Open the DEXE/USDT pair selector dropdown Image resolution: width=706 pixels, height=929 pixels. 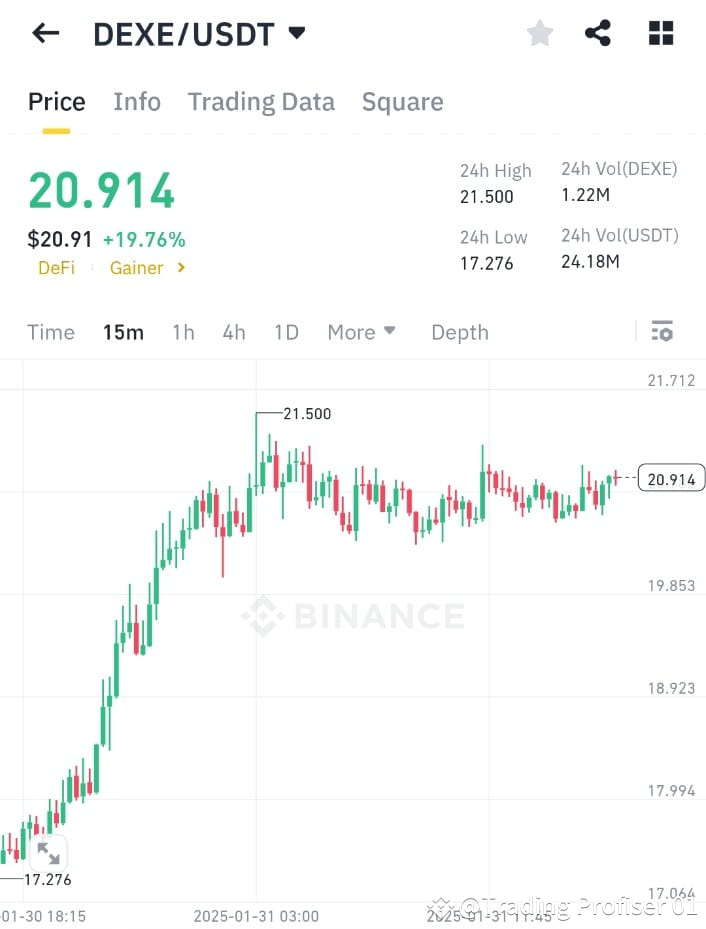pyautogui.click(x=295, y=33)
